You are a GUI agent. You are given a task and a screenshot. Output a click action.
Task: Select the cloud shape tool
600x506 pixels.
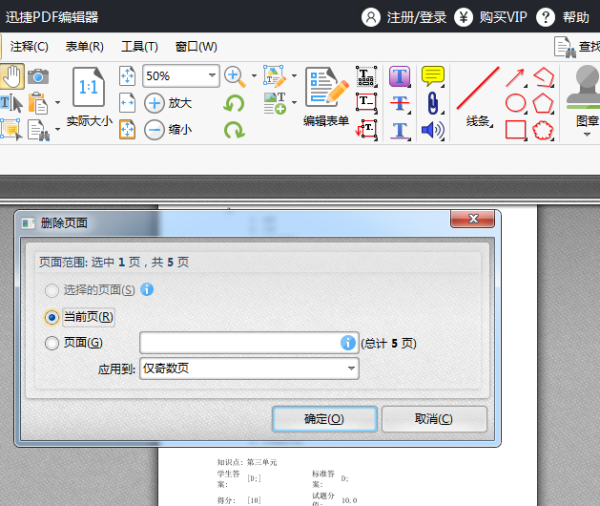pos(543,130)
